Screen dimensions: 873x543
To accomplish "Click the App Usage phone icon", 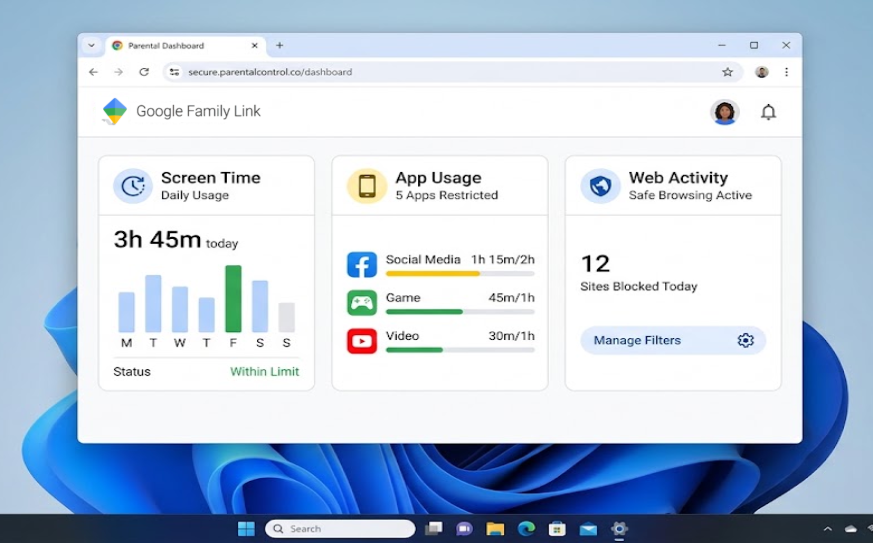I will 366,186.
